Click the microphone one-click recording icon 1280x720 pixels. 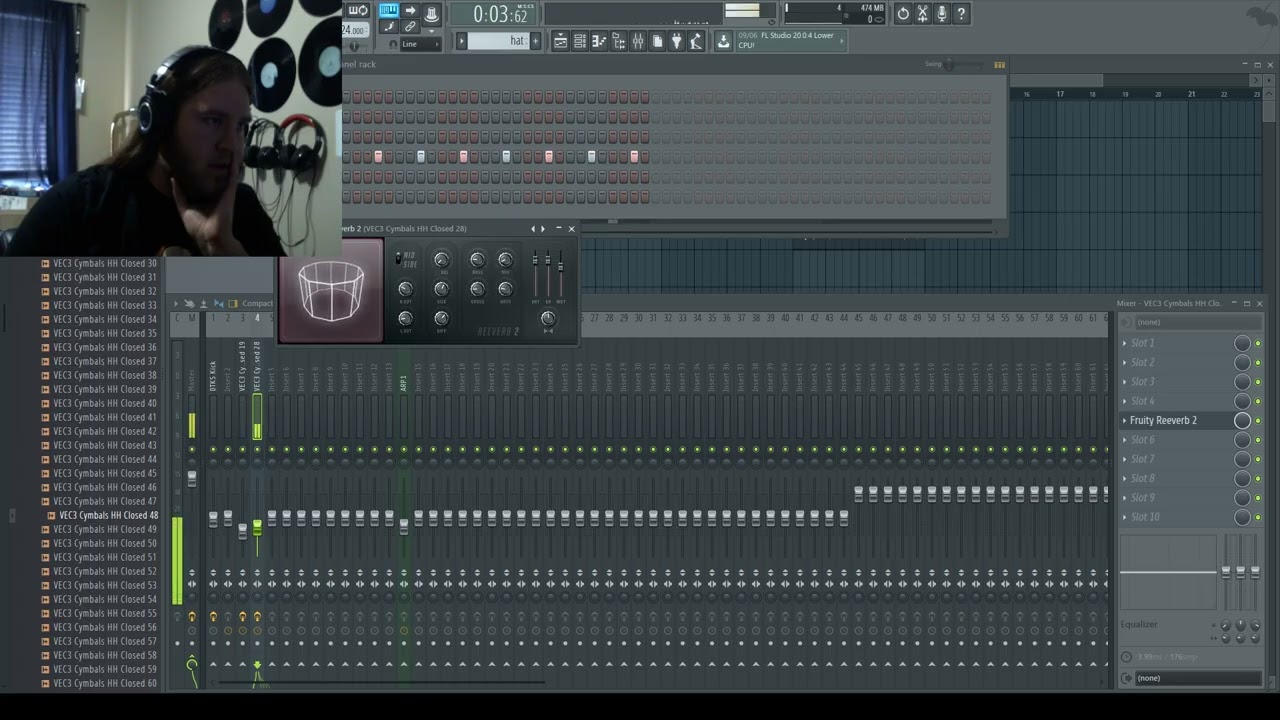coord(941,14)
